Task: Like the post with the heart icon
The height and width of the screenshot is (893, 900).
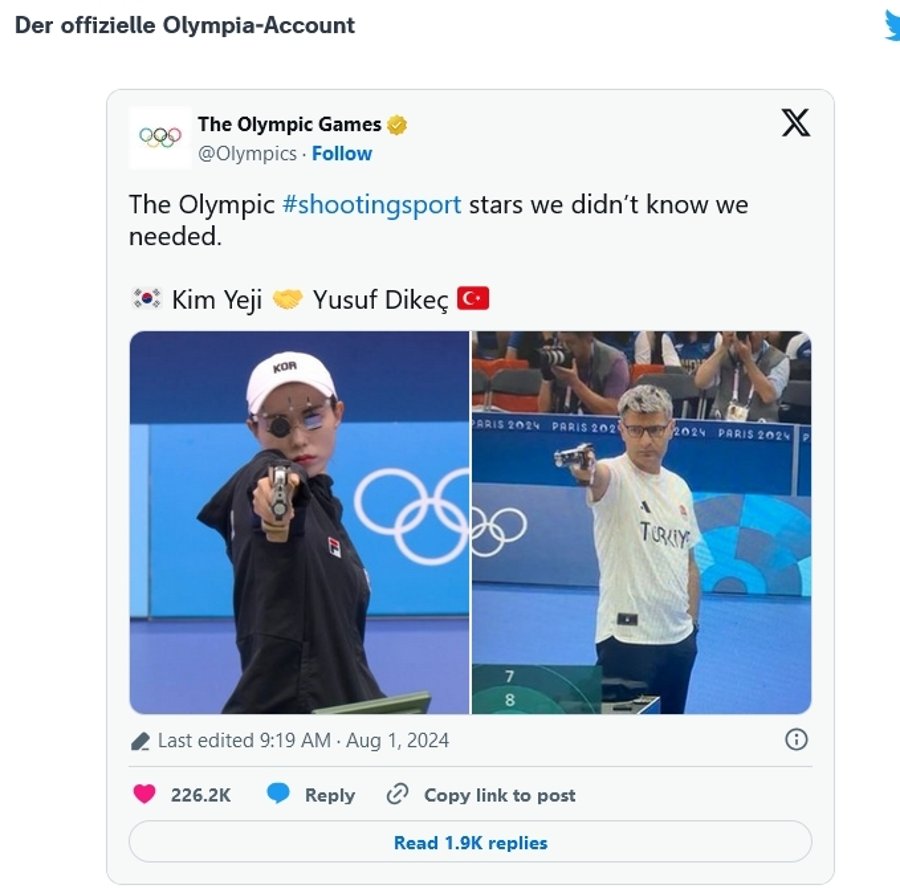Action: click(145, 795)
